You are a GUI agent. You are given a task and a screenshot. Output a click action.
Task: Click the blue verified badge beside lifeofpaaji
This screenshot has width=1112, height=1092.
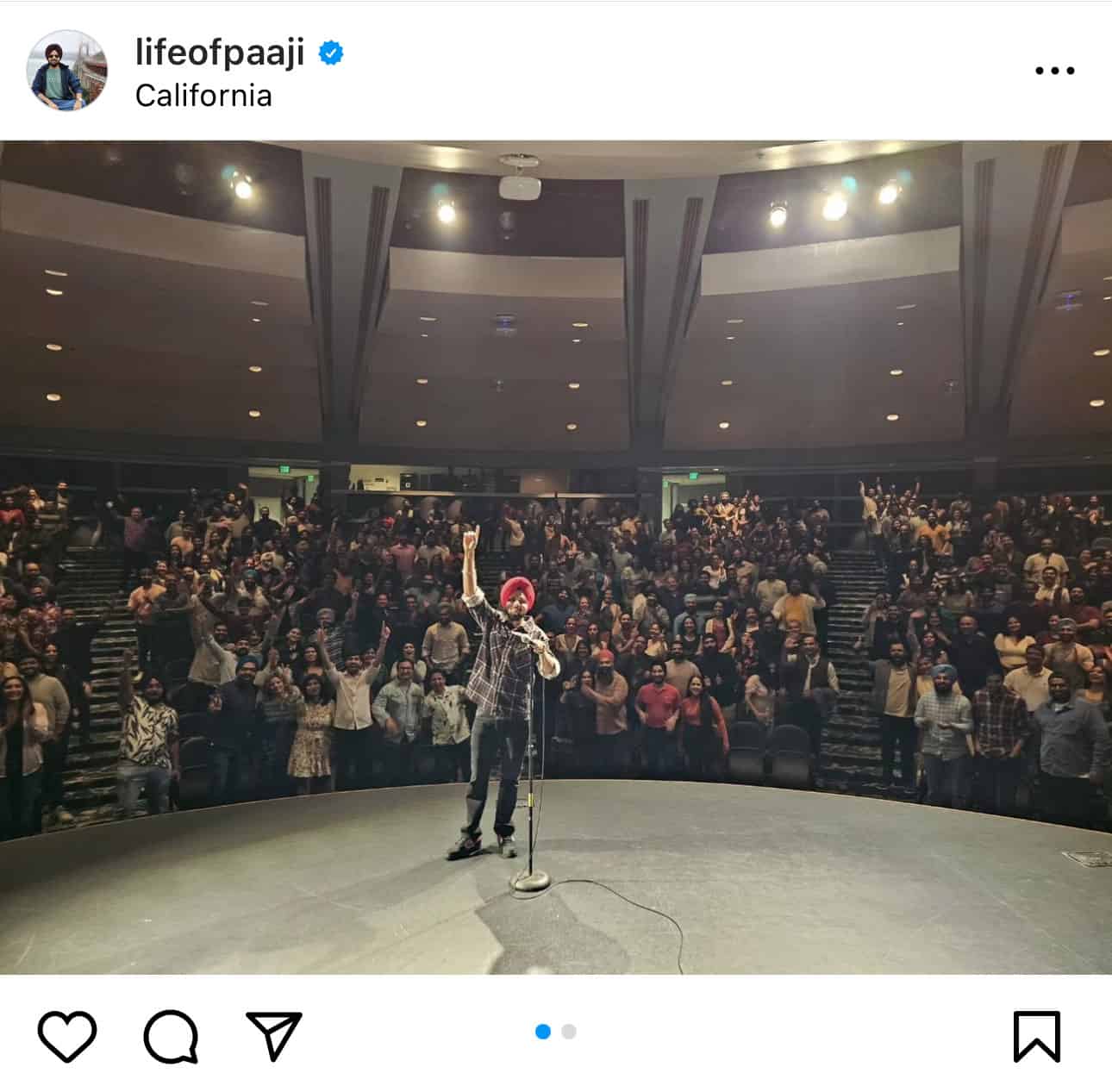(x=331, y=53)
